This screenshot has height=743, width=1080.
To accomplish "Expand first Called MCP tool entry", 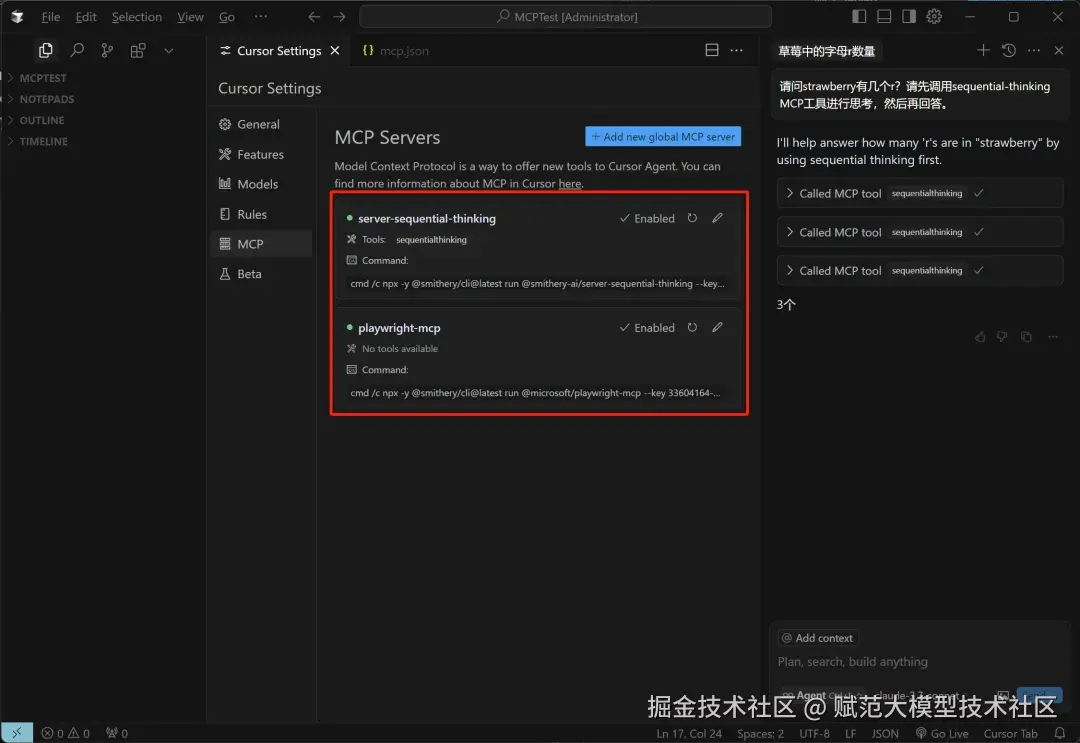I will (920, 193).
